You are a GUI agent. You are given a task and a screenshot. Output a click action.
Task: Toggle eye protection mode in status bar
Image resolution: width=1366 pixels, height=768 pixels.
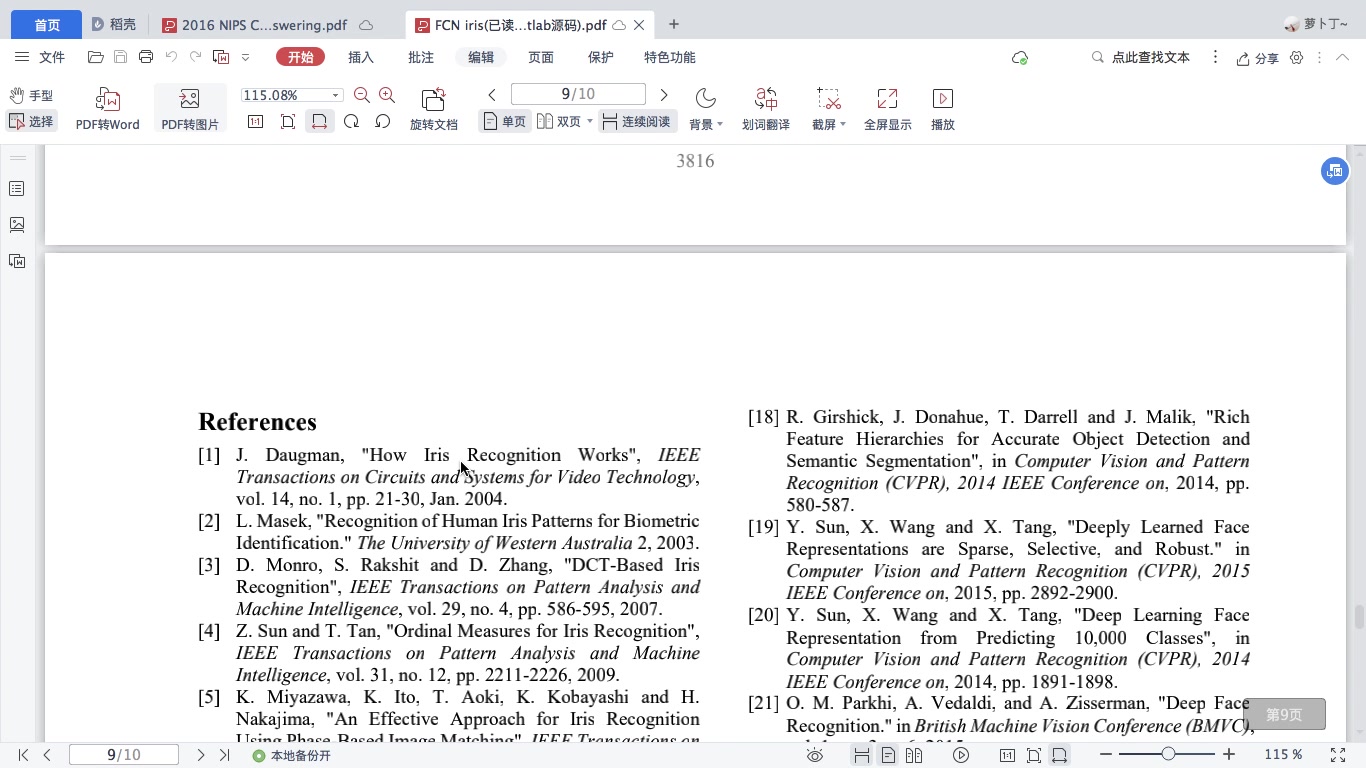(x=815, y=755)
